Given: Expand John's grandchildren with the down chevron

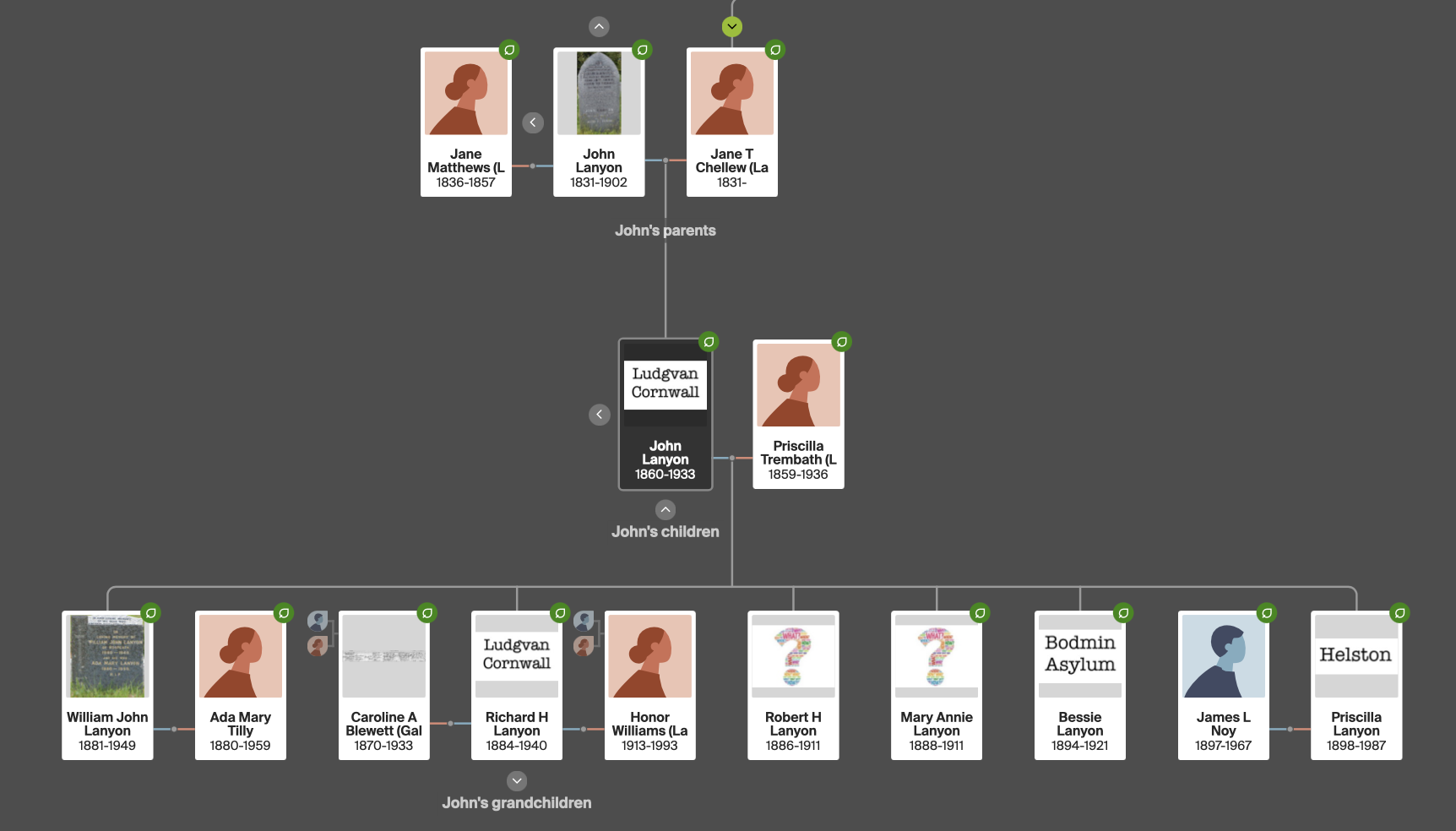Looking at the screenshot, I should [x=517, y=781].
